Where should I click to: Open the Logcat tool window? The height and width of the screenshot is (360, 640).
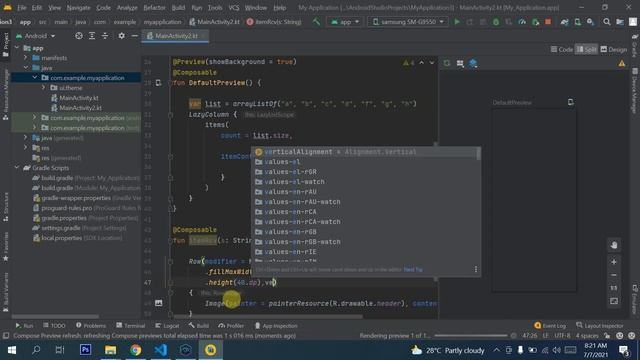167,326
